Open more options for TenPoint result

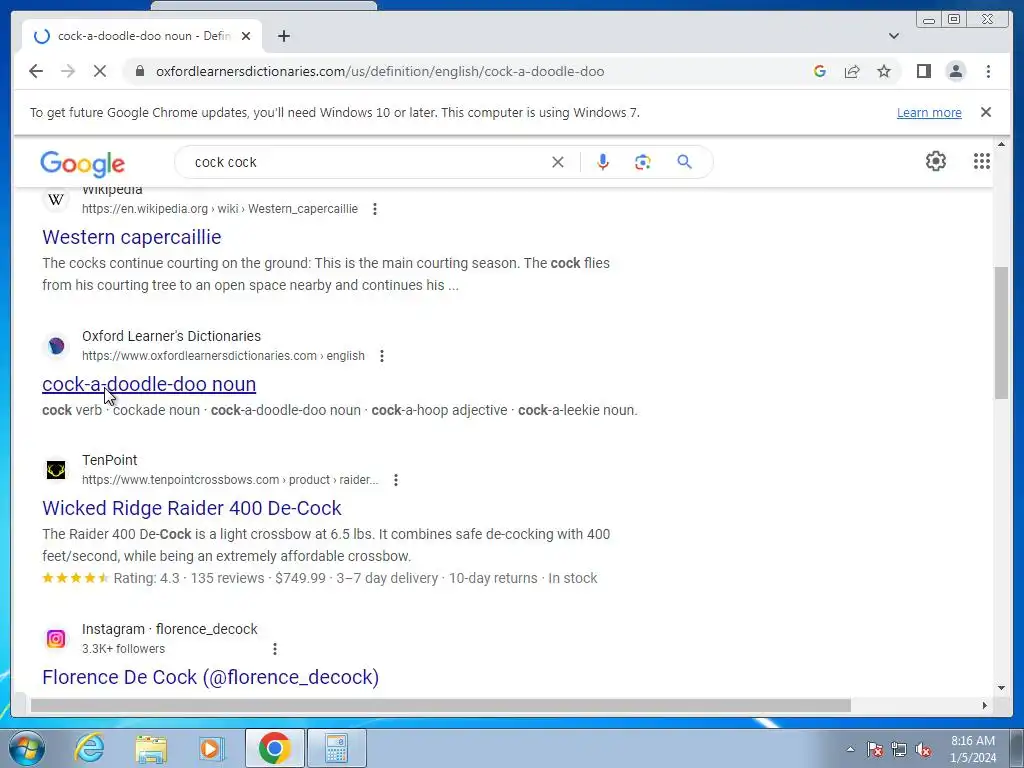point(396,480)
